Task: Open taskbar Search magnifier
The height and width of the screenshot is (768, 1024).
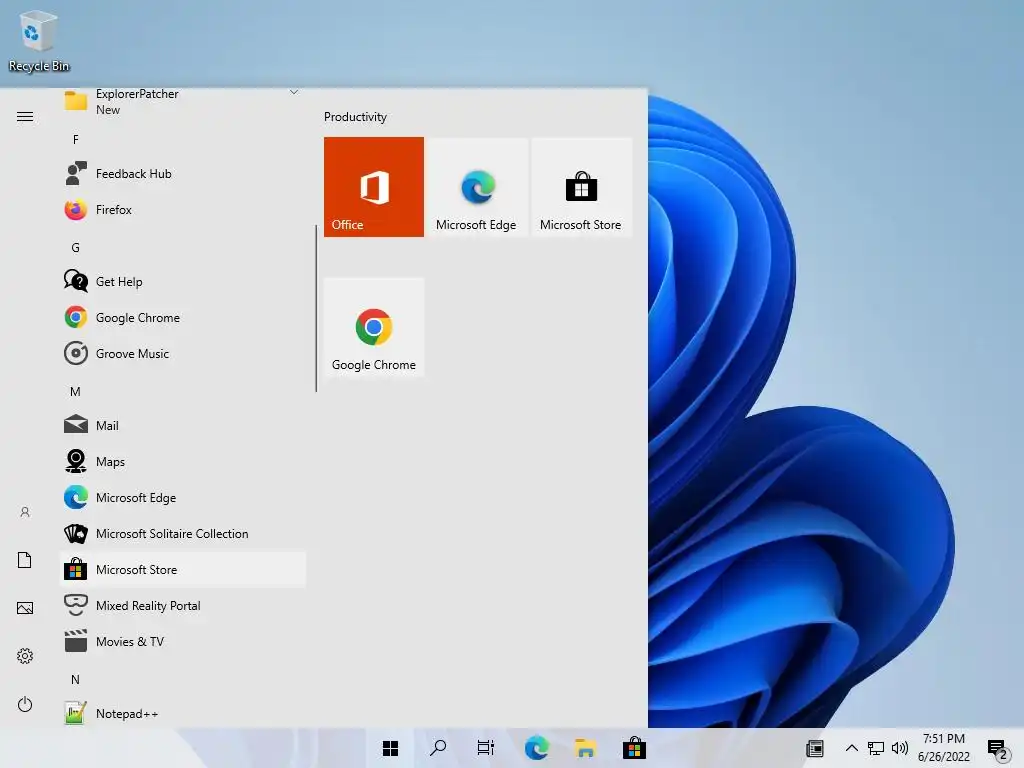Action: tap(438, 748)
